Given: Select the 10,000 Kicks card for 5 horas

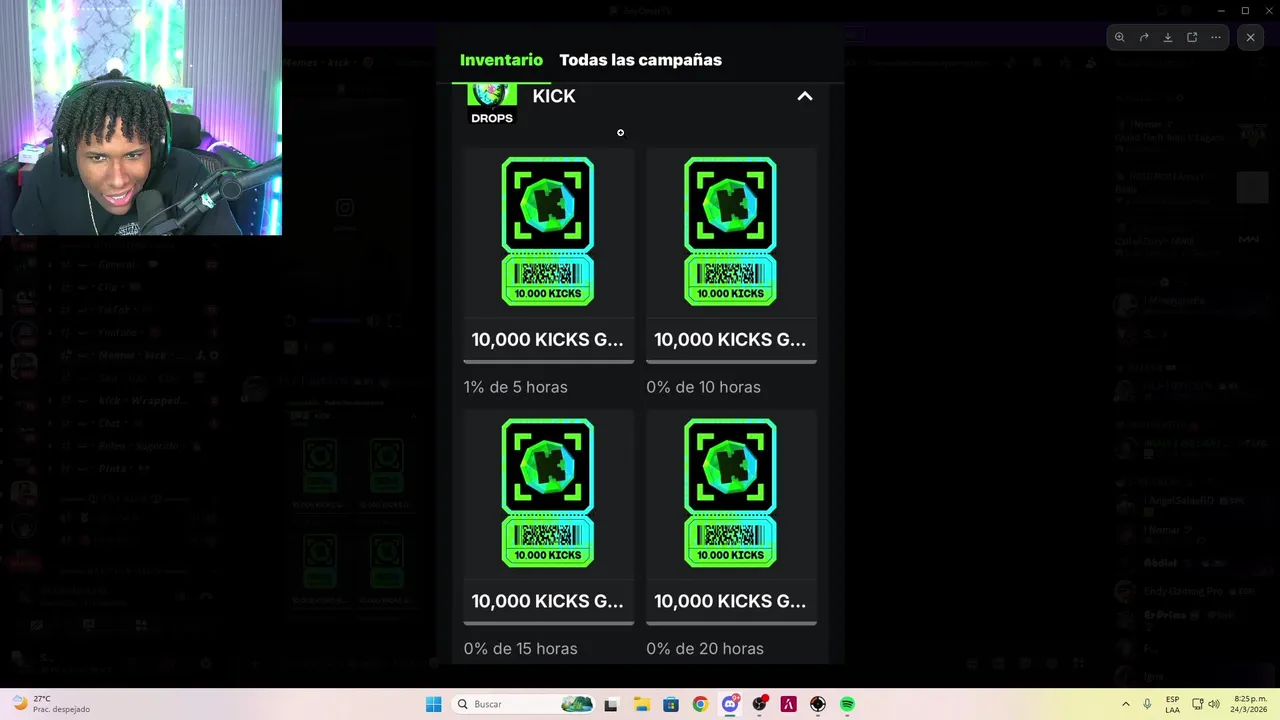Looking at the screenshot, I should [548, 255].
